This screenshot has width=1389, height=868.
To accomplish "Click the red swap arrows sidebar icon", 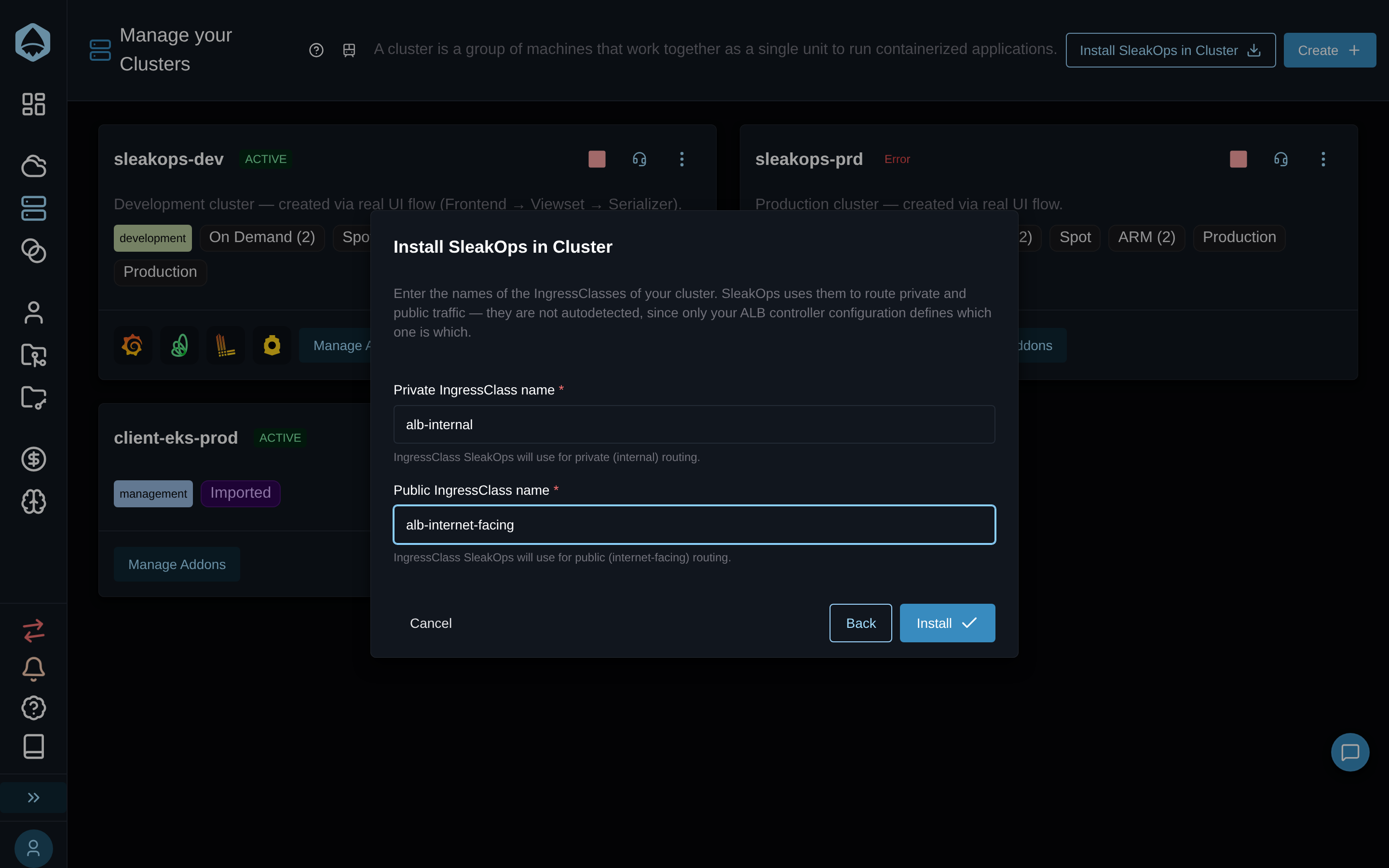I will click(x=33, y=630).
